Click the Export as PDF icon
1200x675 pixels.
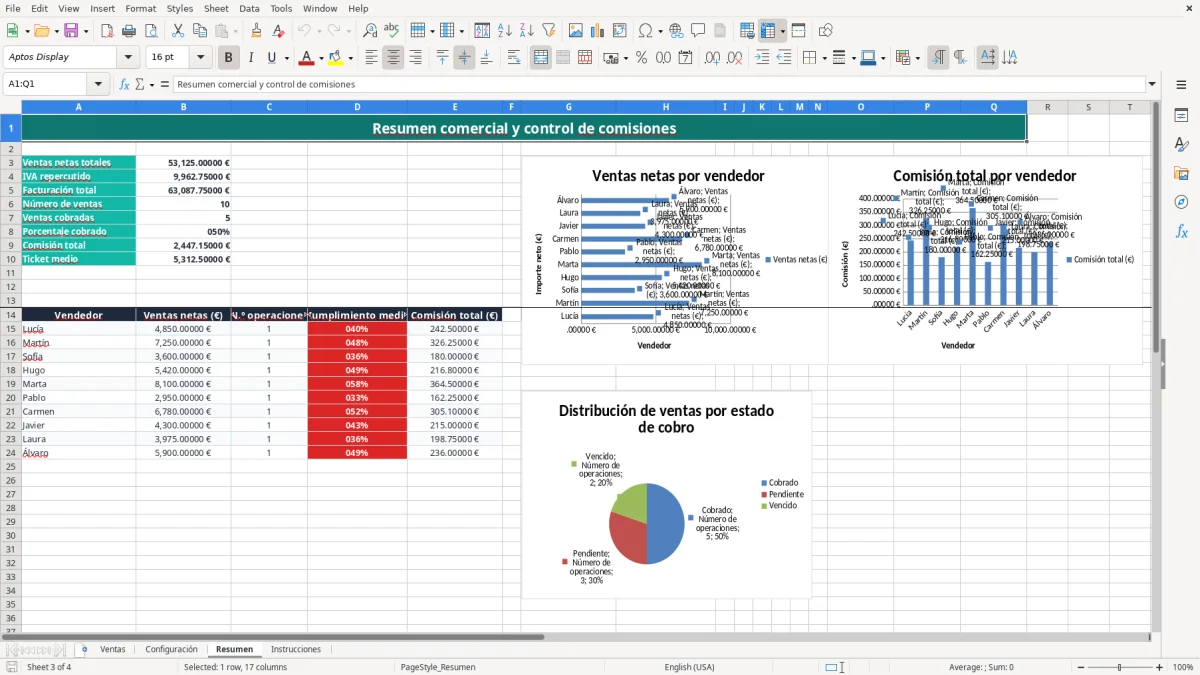coord(107,31)
